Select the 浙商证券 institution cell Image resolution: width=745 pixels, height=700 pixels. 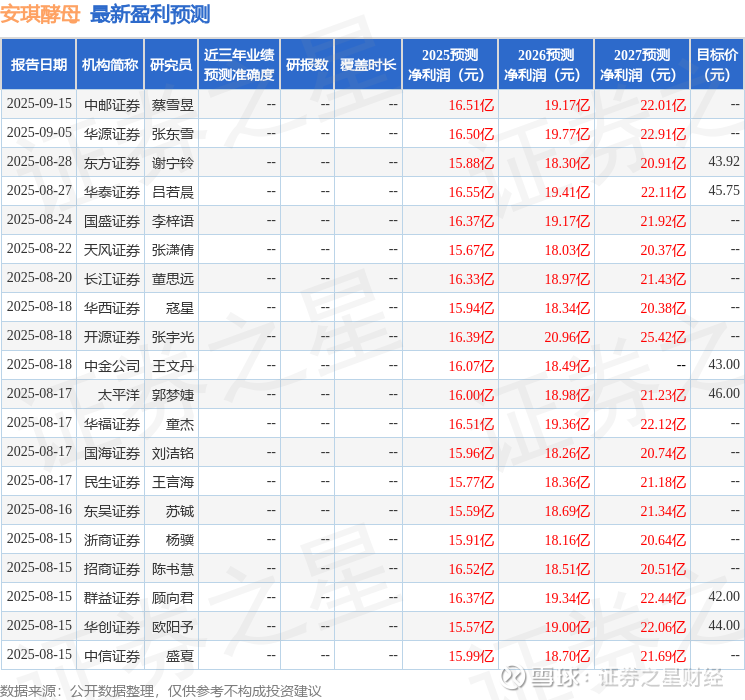click(112, 540)
